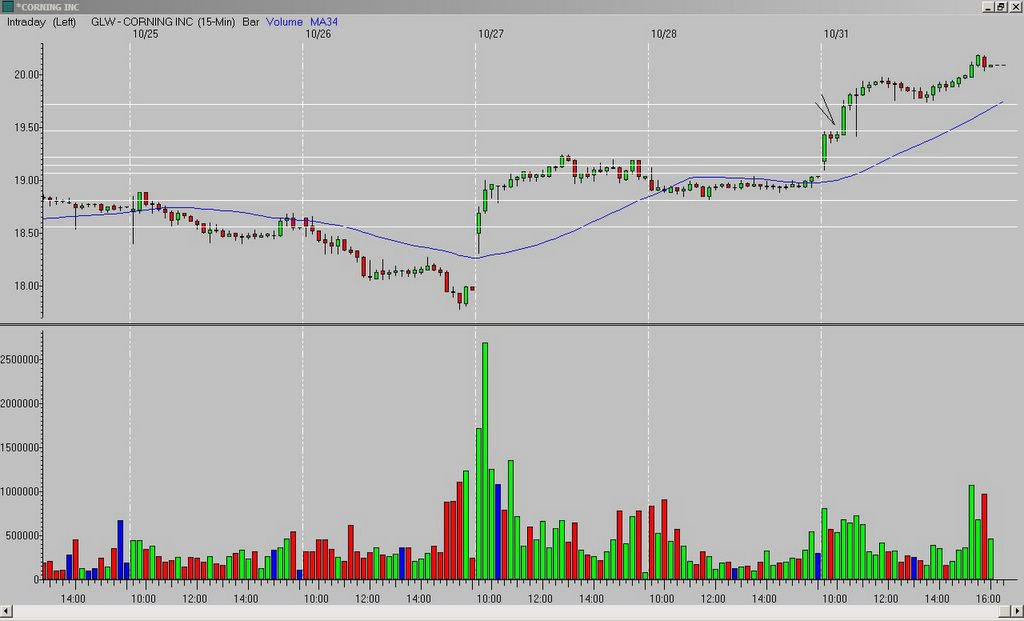Click the 1500000 volume axis label

[20, 447]
